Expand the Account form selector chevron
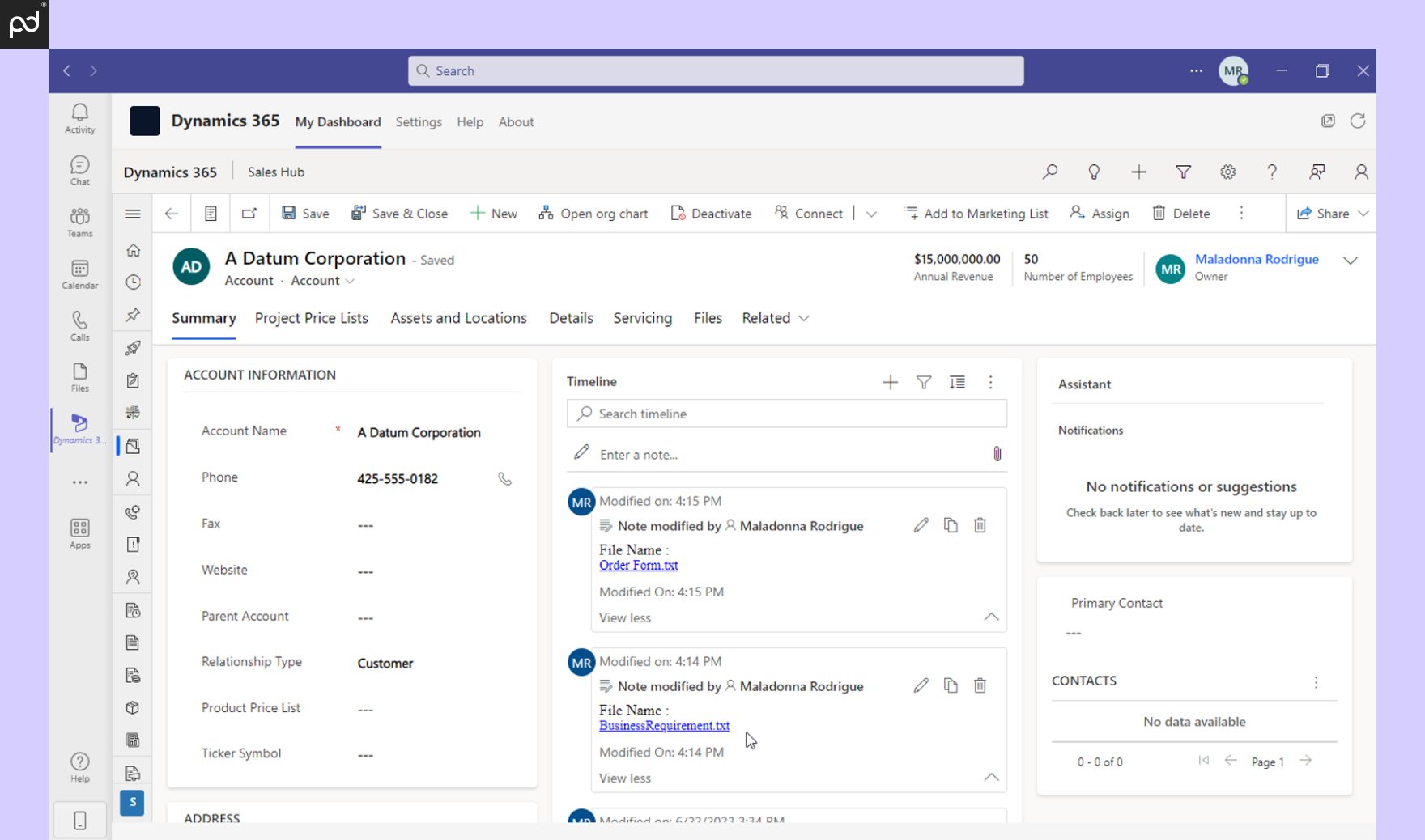The image size is (1425, 840). pos(350,281)
